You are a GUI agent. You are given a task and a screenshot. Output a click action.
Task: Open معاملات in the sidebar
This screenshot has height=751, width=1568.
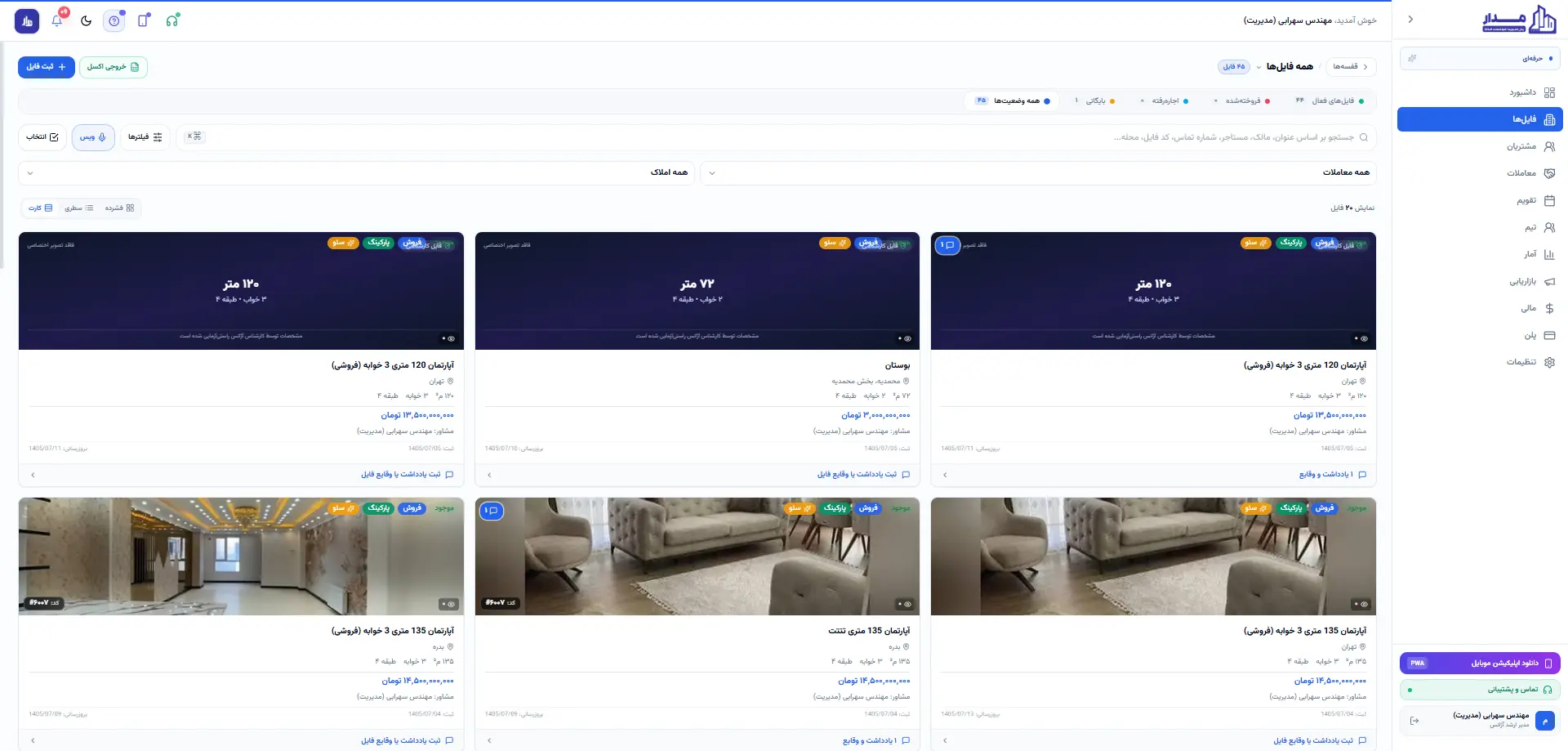(1479, 173)
